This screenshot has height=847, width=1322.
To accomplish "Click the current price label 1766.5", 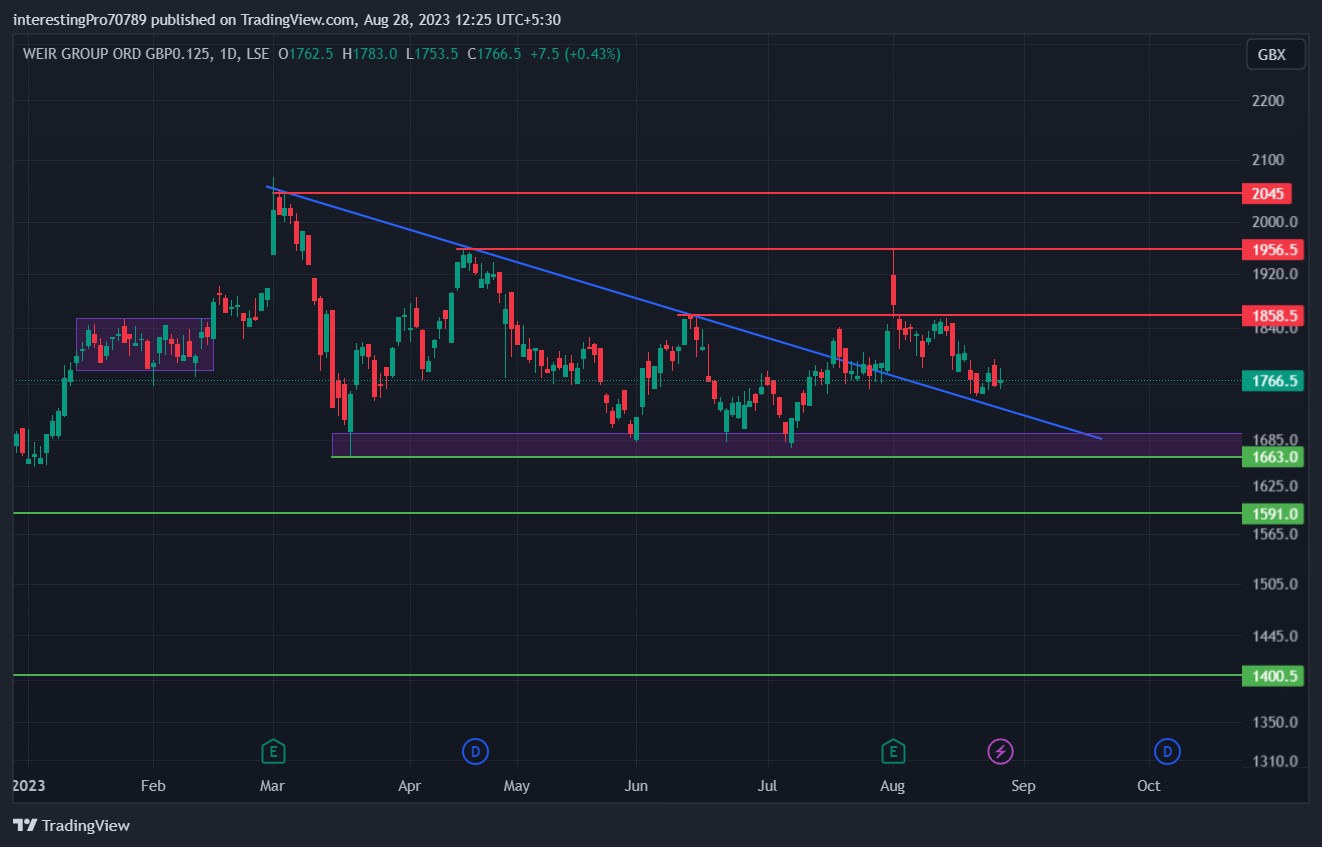I will pyautogui.click(x=1272, y=381).
